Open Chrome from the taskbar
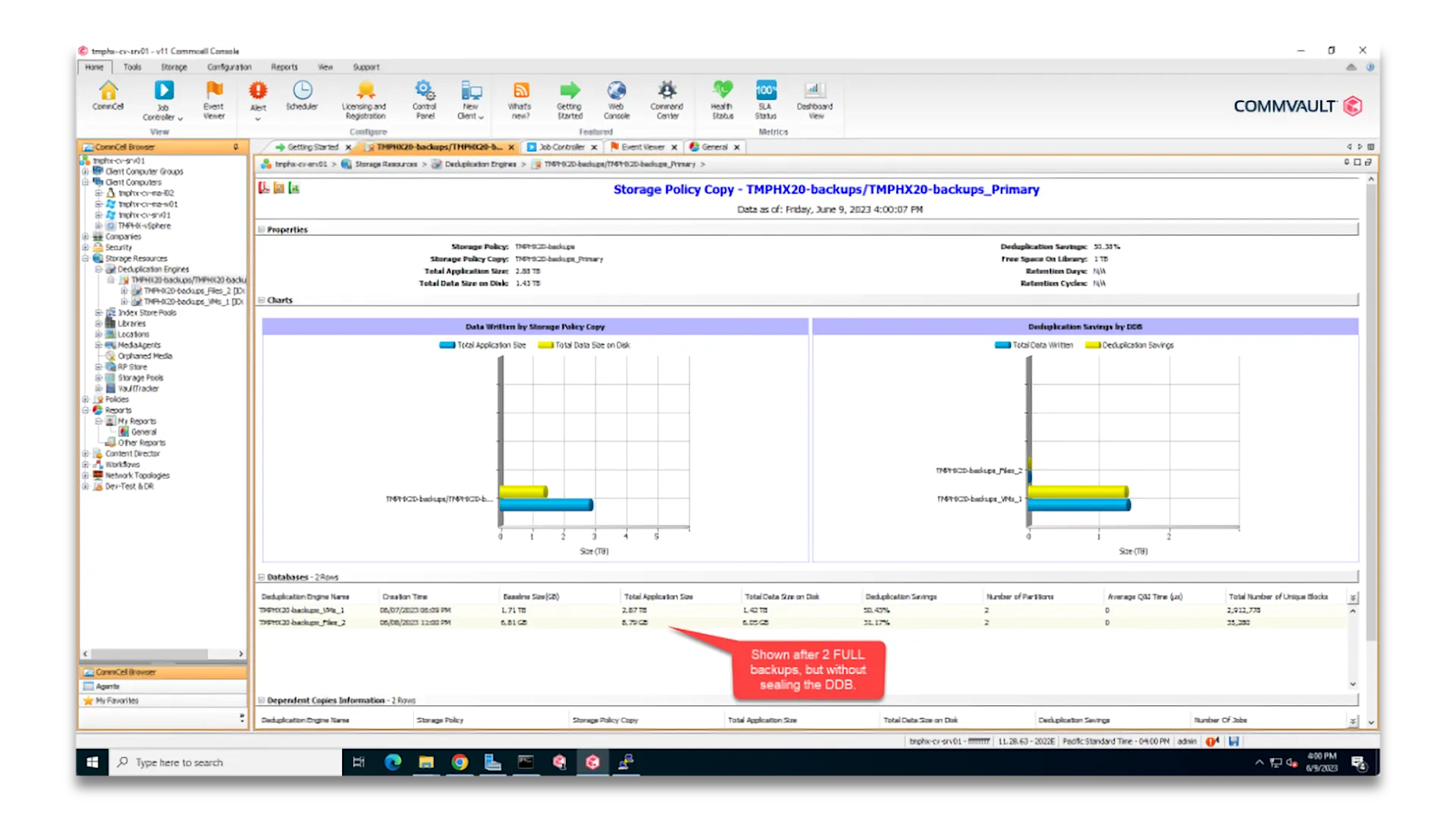This screenshot has width=1456, height=819. [460, 763]
